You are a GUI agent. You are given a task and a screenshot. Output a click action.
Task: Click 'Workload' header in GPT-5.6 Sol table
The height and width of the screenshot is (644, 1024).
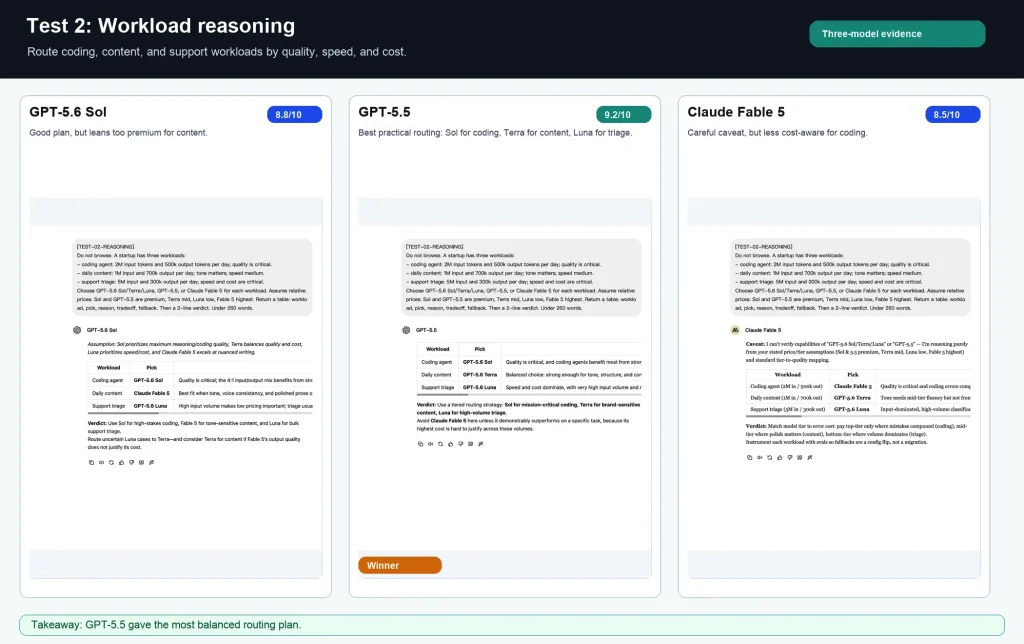pos(108,368)
